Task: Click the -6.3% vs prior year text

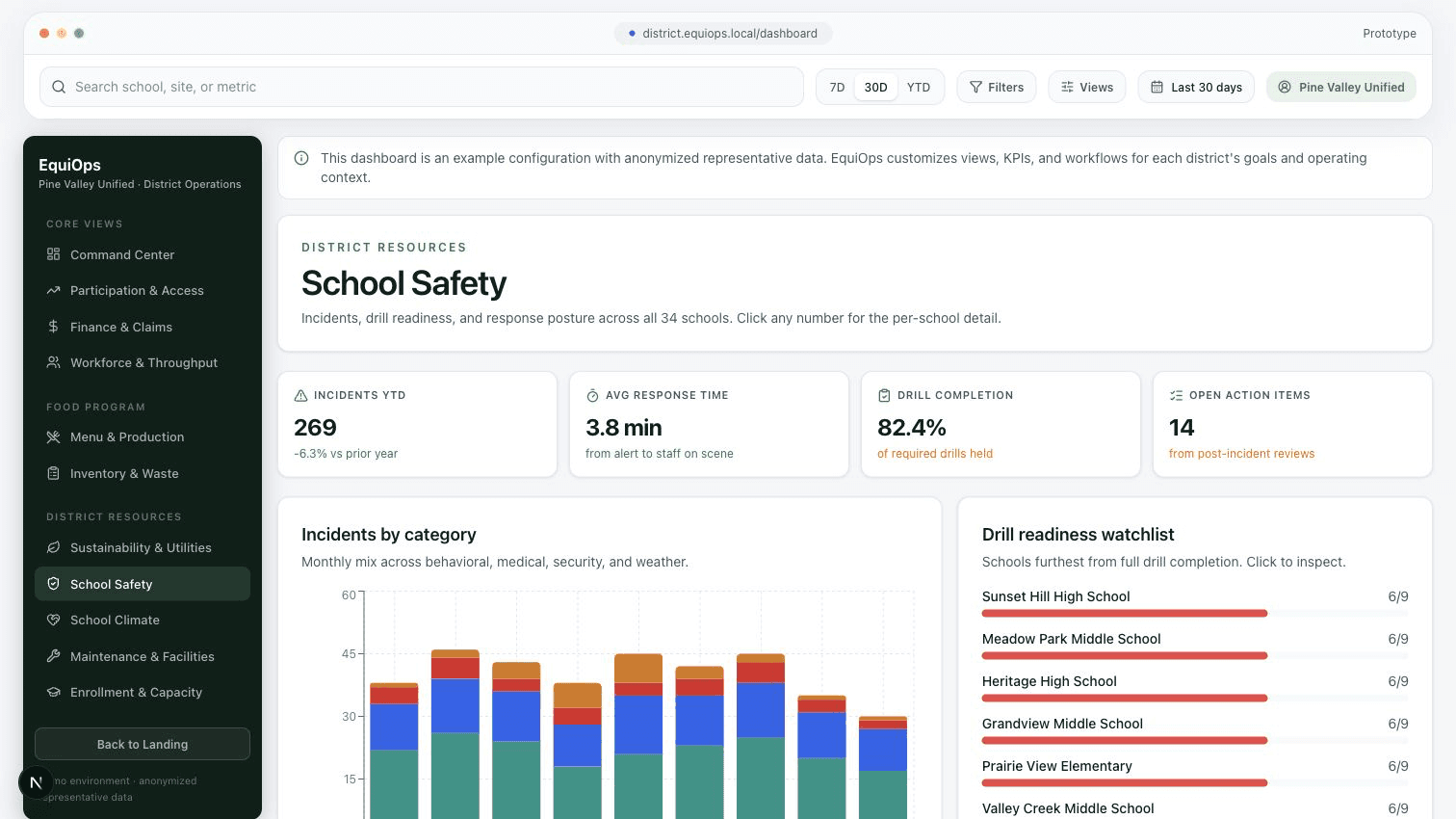Action: coord(346,453)
